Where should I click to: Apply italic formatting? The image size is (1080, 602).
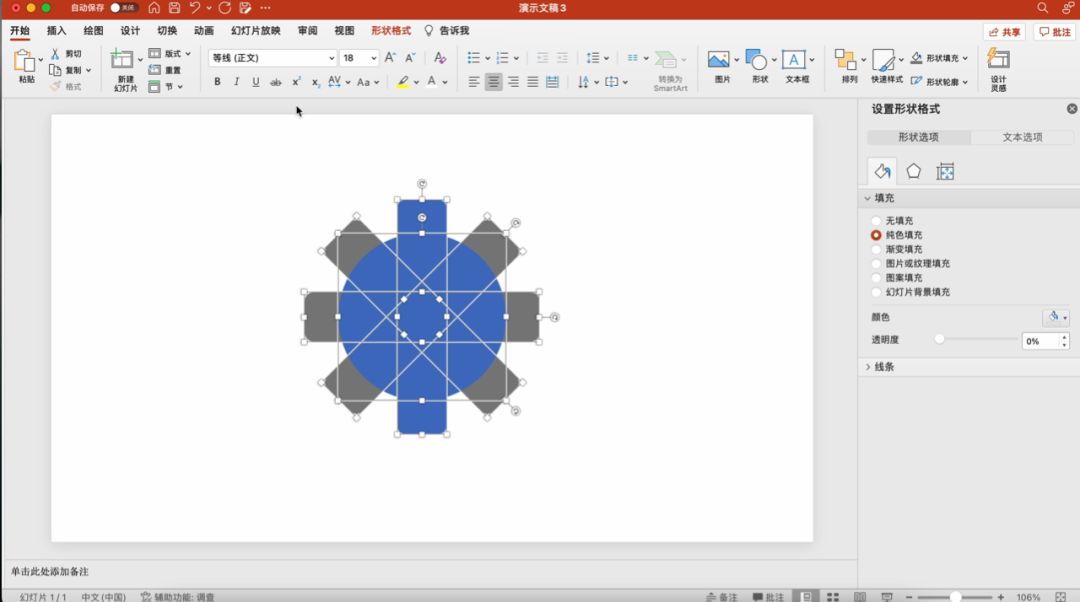click(x=236, y=81)
